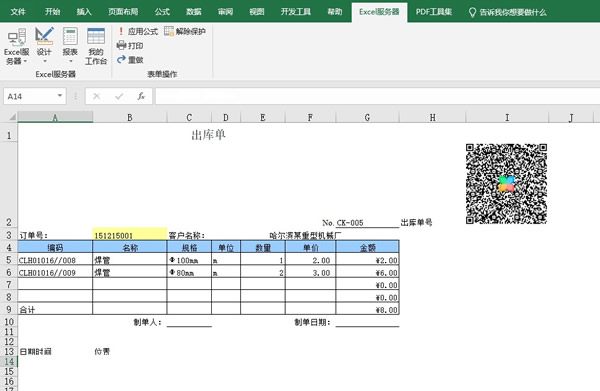Screen dimensions: 600x391
Task: Select column G header
Action: [367, 117]
